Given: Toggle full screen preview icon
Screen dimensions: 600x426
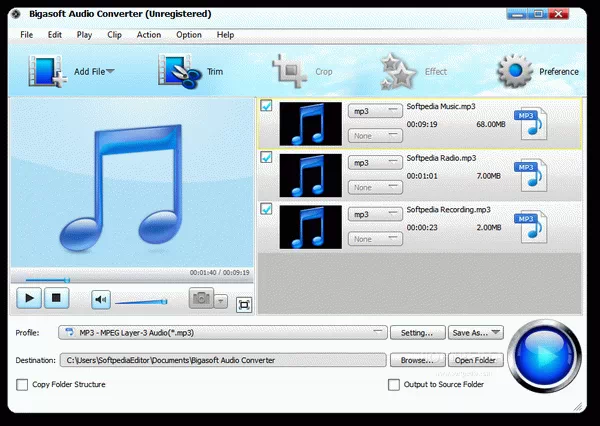Looking at the screenshot, I should (x=244, y=305).
